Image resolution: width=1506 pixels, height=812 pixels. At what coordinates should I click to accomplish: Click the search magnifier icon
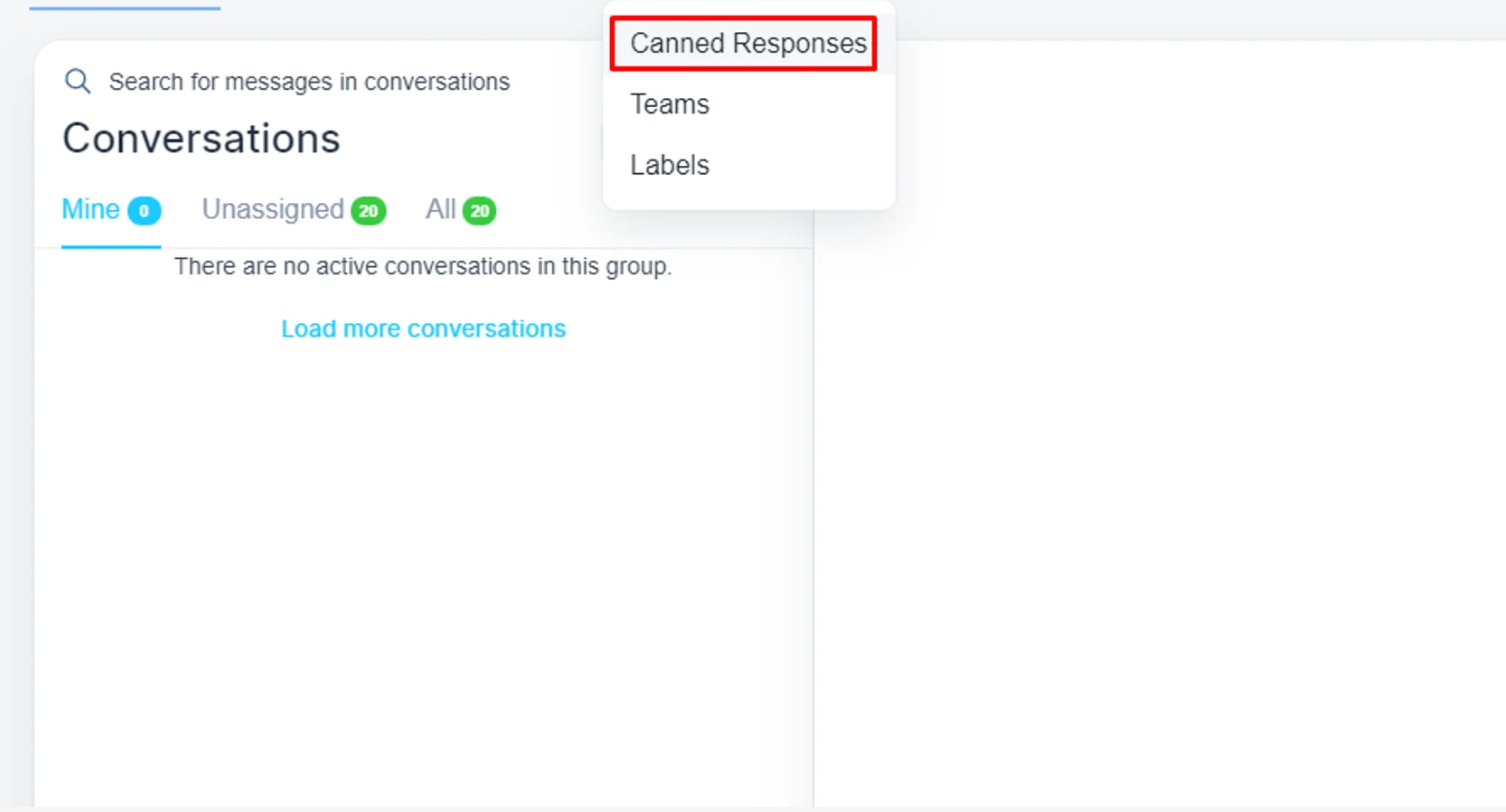tap(77, 81)
